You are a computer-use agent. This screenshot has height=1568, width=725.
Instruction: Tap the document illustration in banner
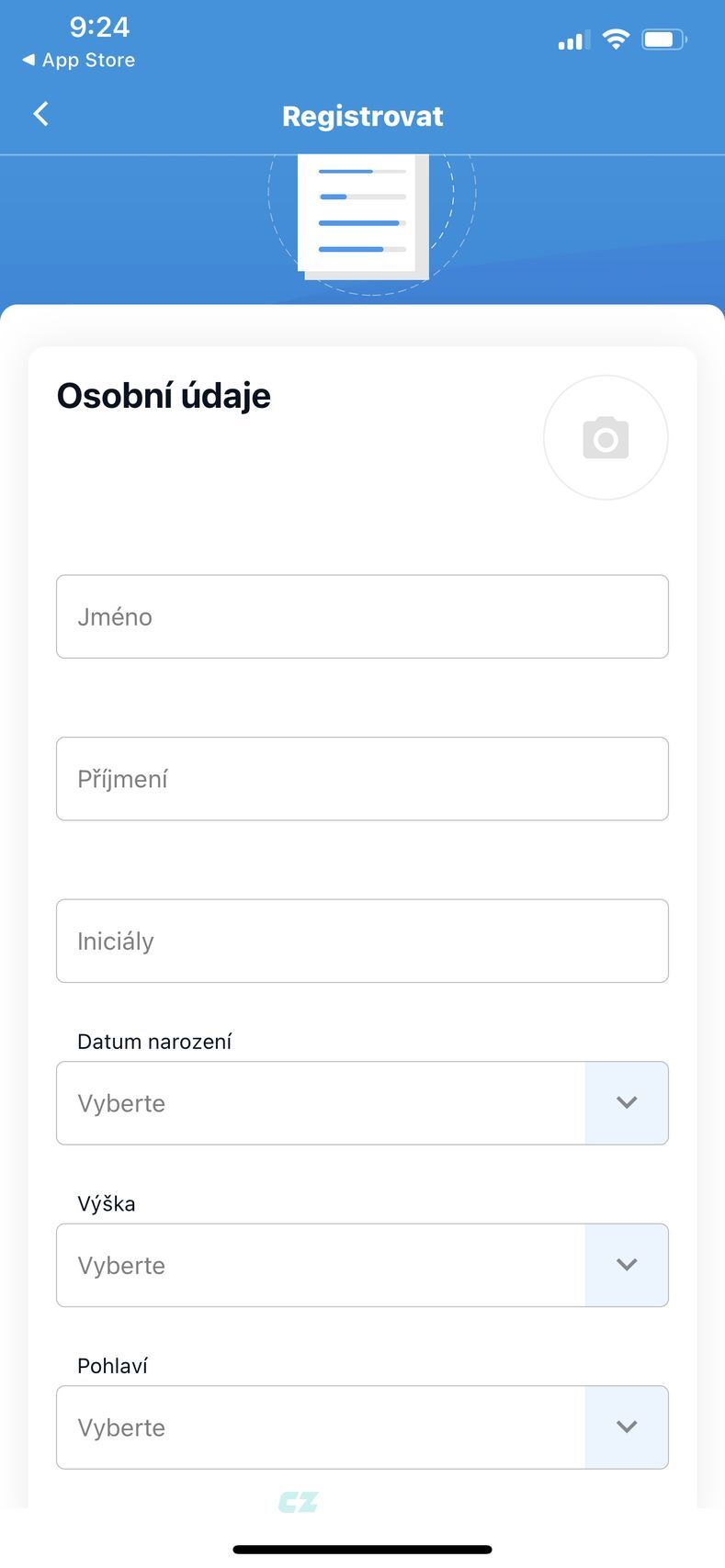coord(364,216)
